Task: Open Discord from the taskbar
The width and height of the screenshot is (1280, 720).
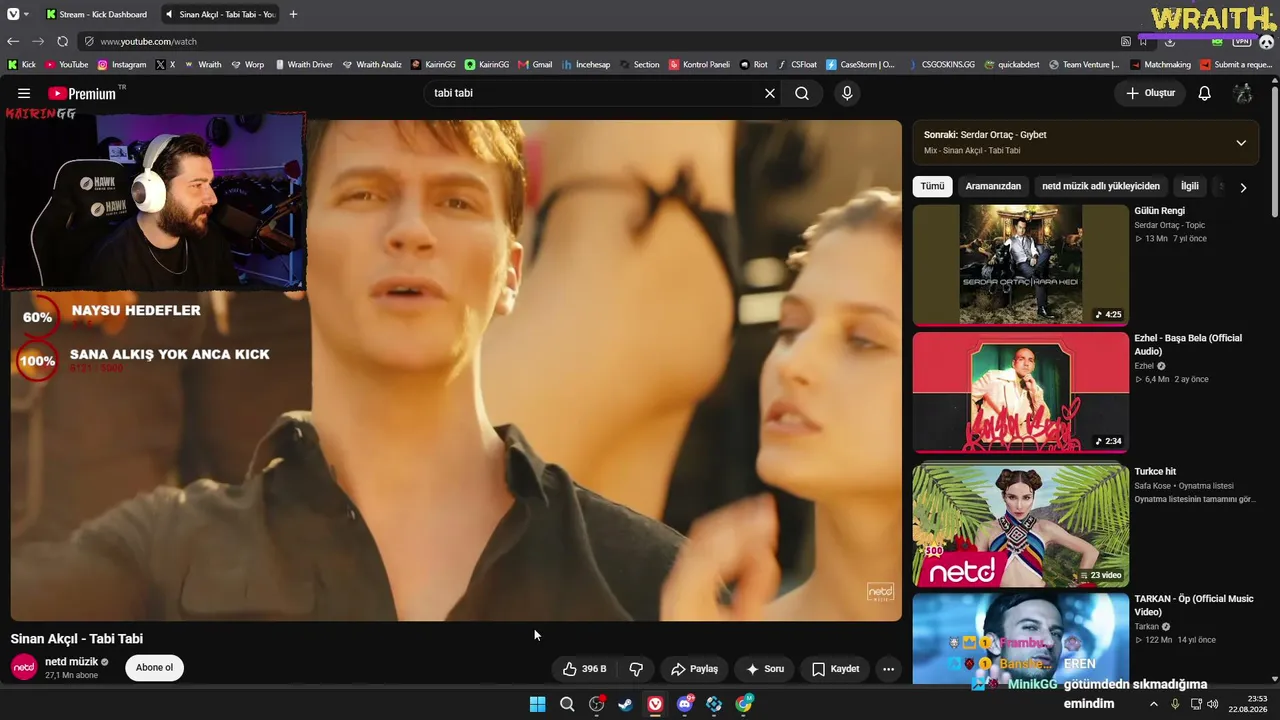Action: coord(685,704)
